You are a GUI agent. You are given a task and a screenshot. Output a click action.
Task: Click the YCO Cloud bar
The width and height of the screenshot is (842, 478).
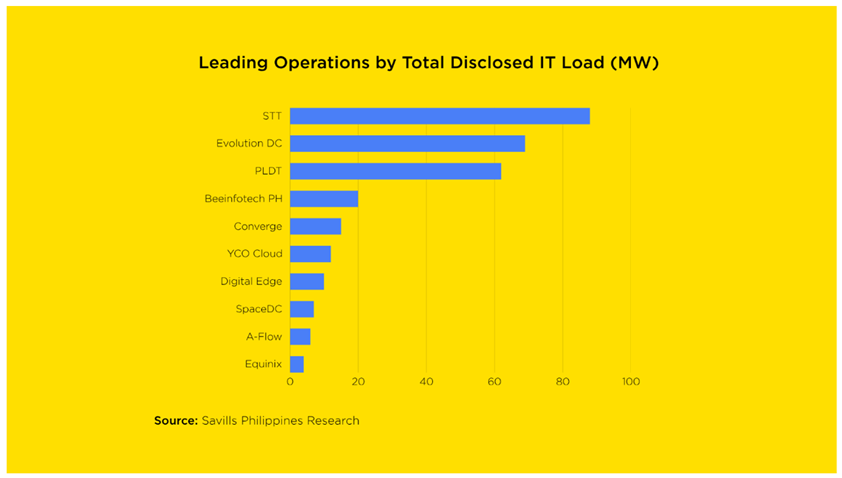(x=310, y=254)
